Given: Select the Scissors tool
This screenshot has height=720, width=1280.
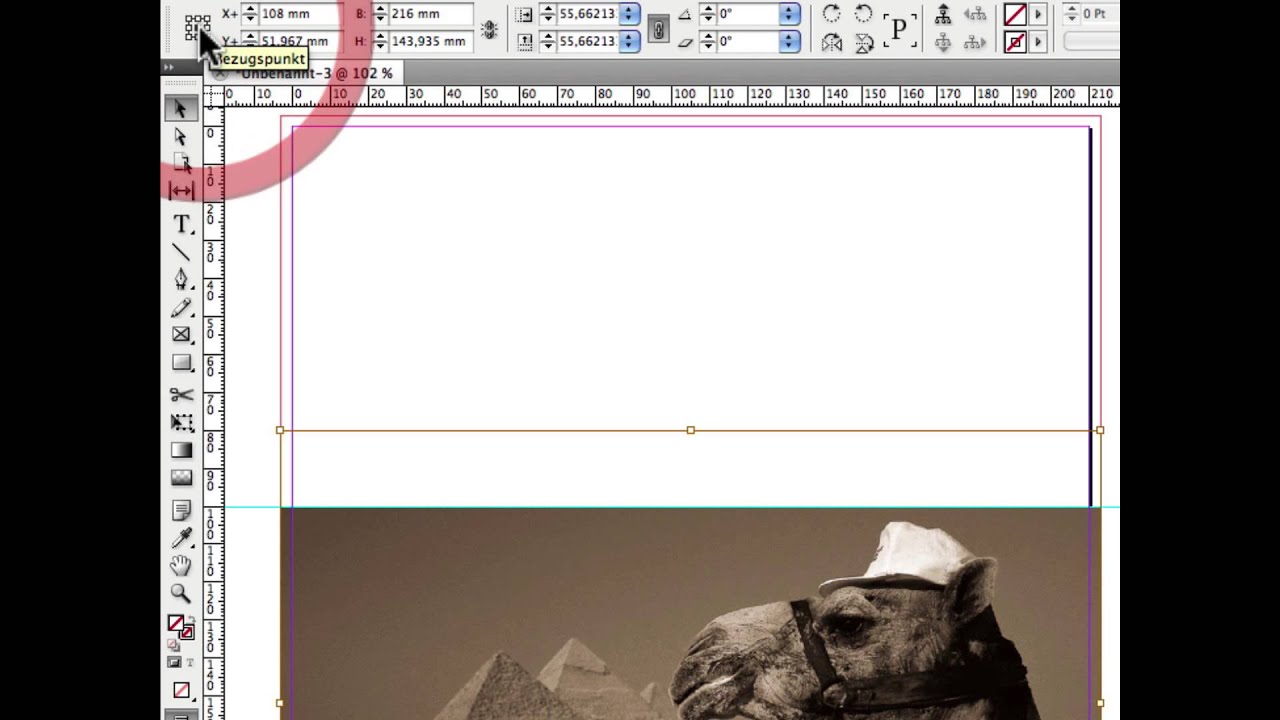Looking at the screenshot, I should (181, 395).
